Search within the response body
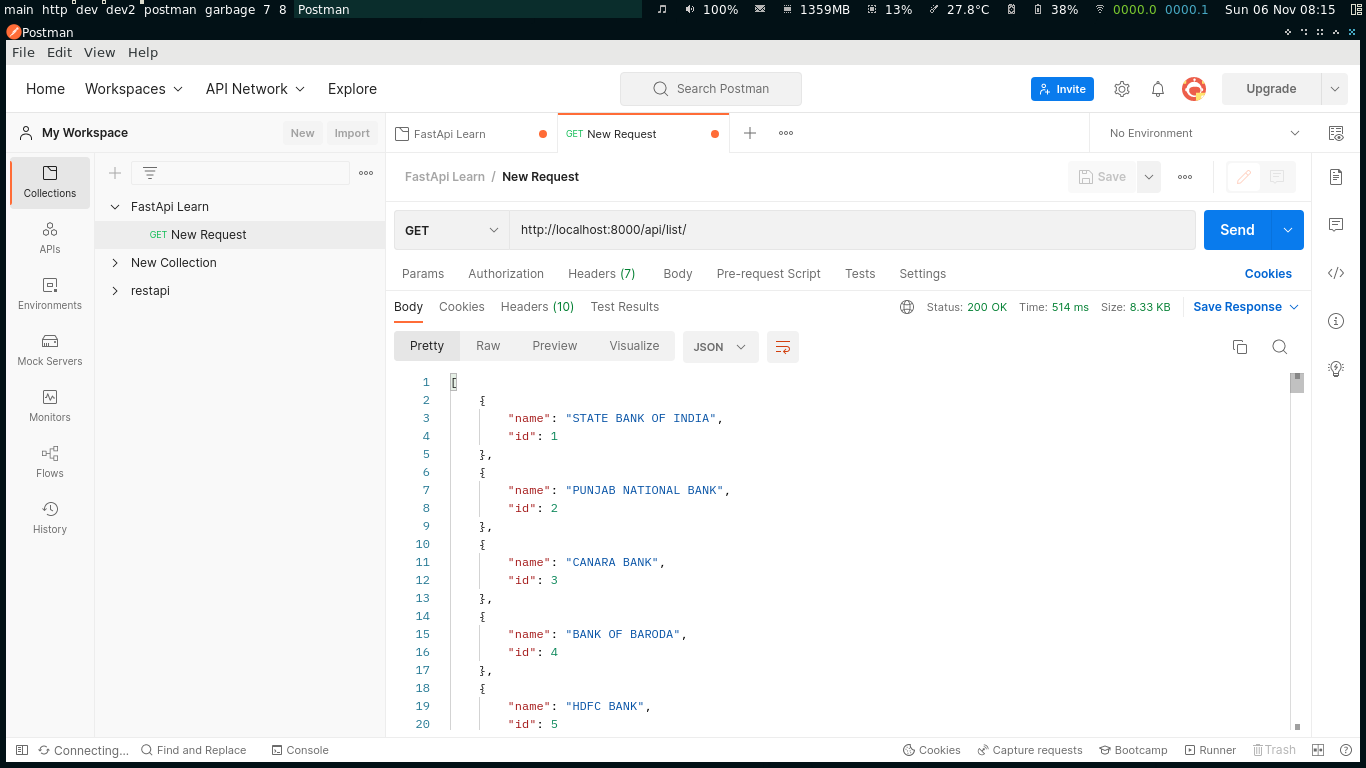1366x768 pixels. (x=1279, y=347)
